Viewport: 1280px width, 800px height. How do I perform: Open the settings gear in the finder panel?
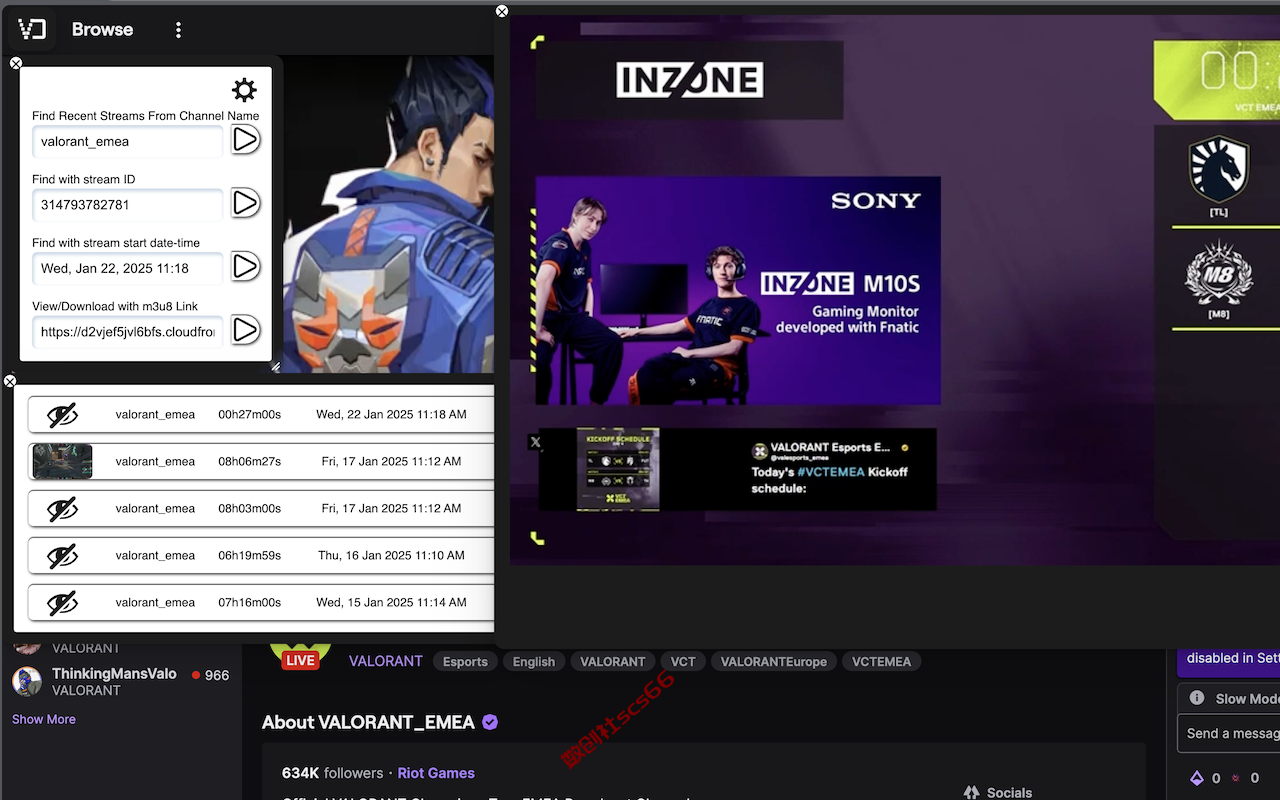pos(244,90)
